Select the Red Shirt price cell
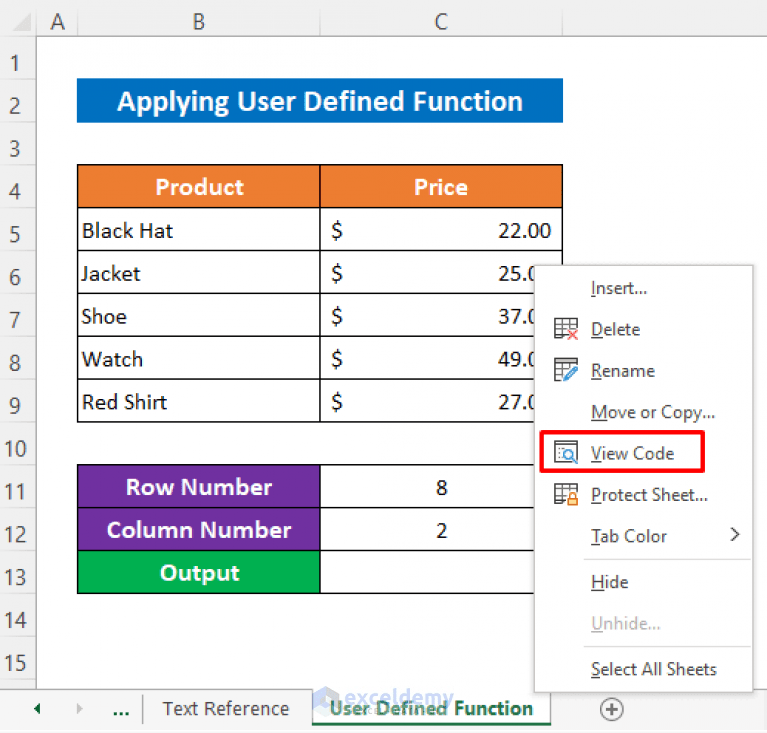The height and width of the screenshot is (733, 767). 427,401
